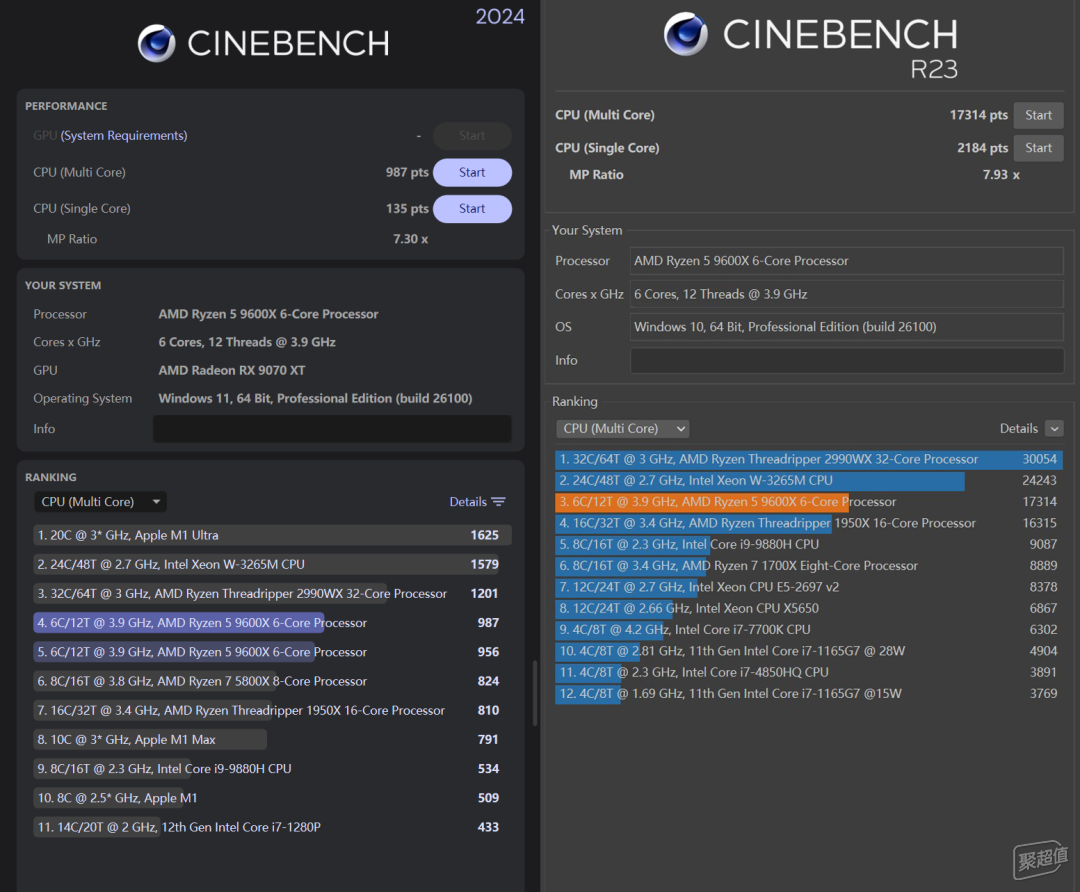The height and width of the screenshot is (892, 1080).
Task: Open the CPU (Multi Core) ranking dropdown in Cinebench R23
Action: point(623,428)
